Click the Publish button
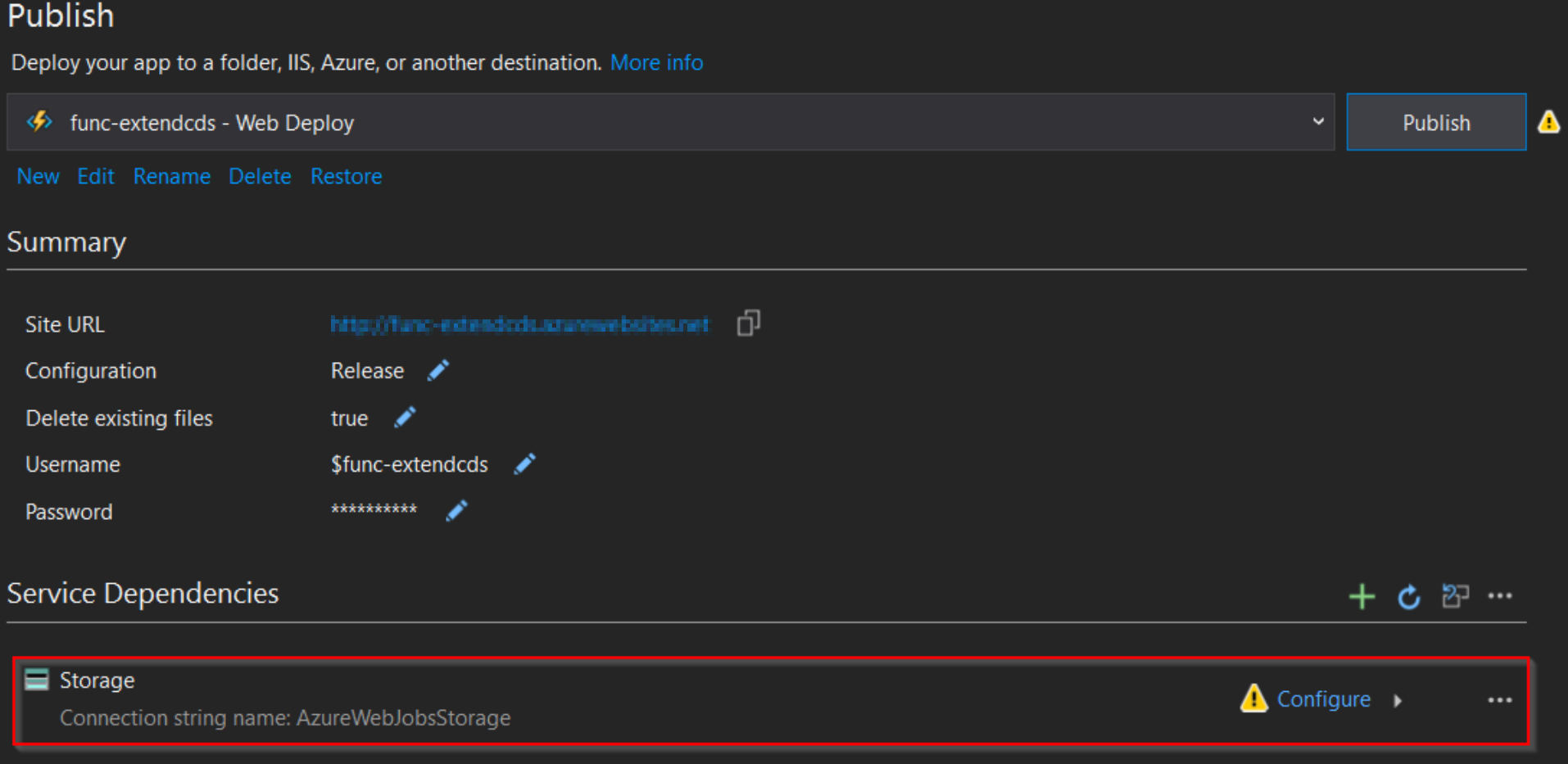The height and width of the screenshot is (764, 1568). 1436,123
